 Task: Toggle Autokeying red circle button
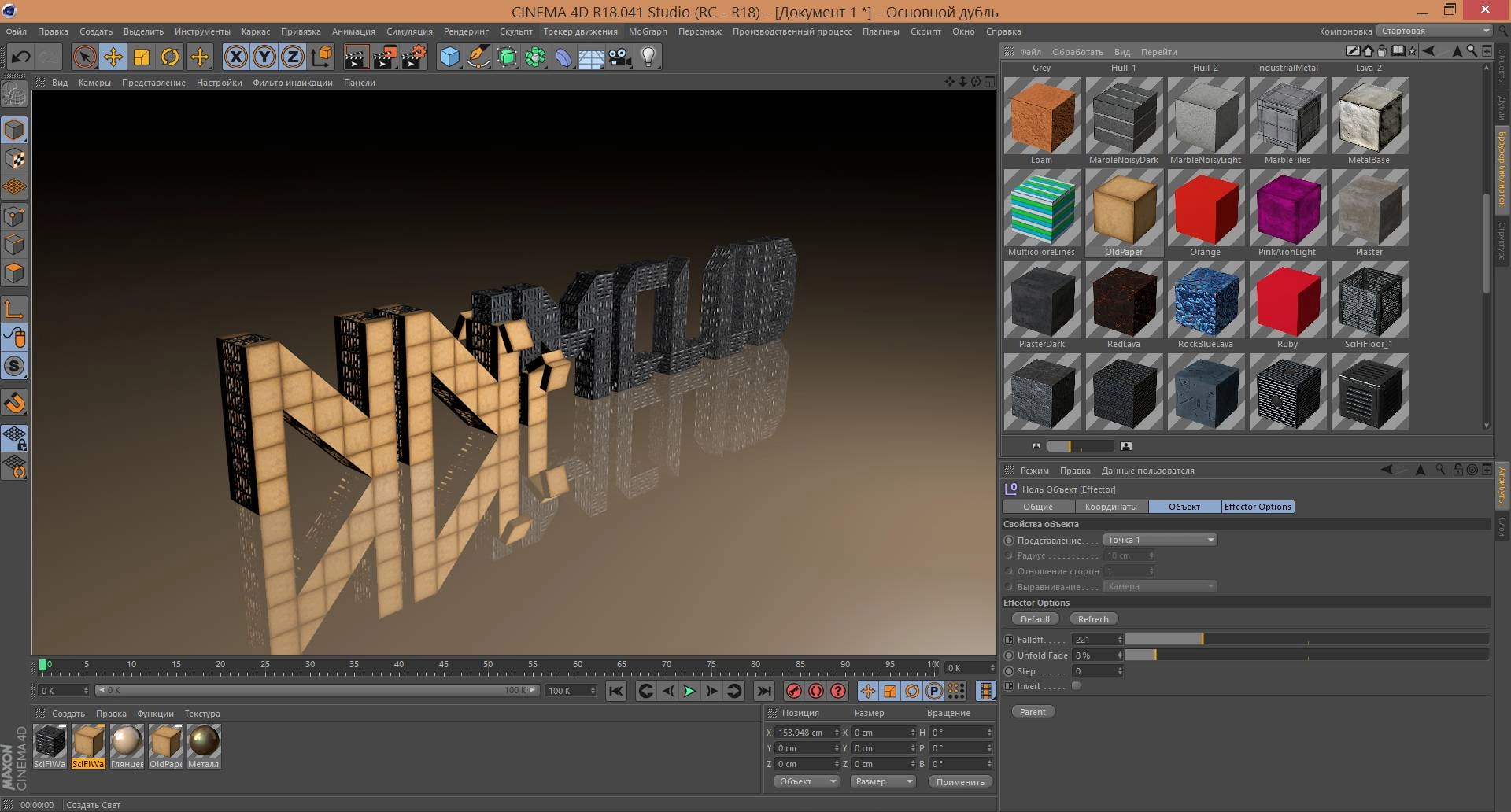point(816,691)
